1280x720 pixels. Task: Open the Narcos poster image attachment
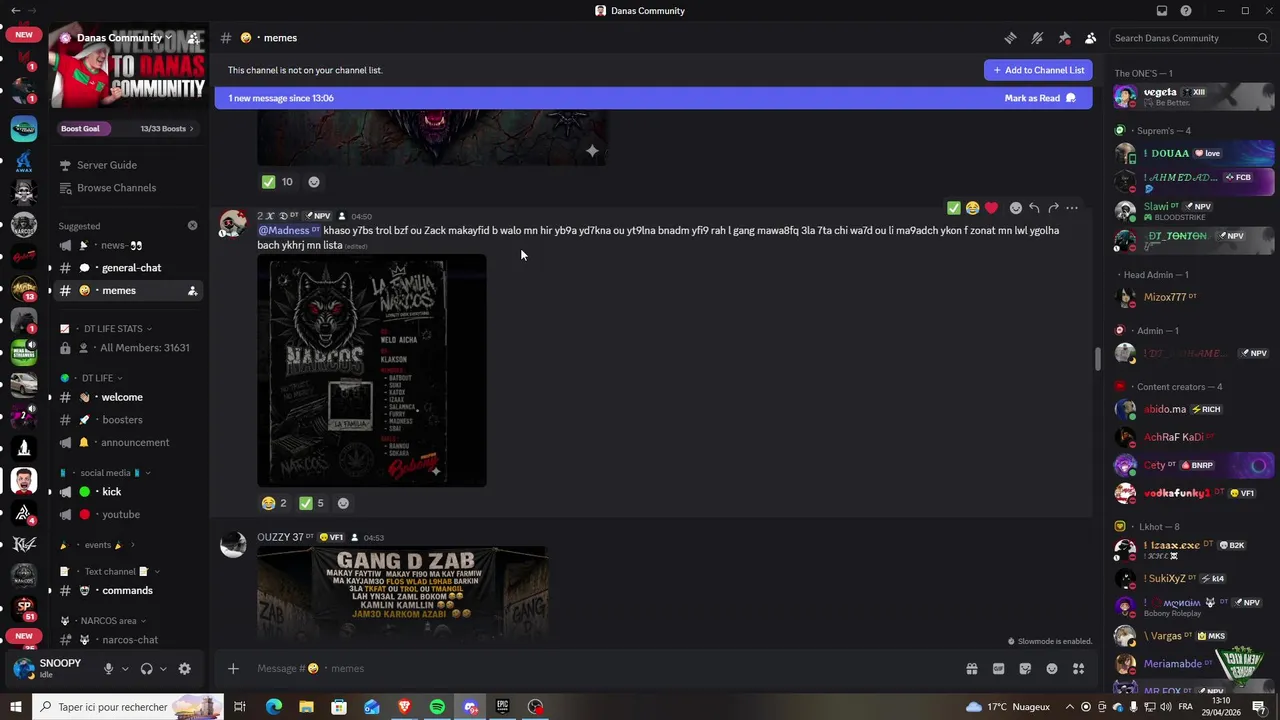coord(372,370)
